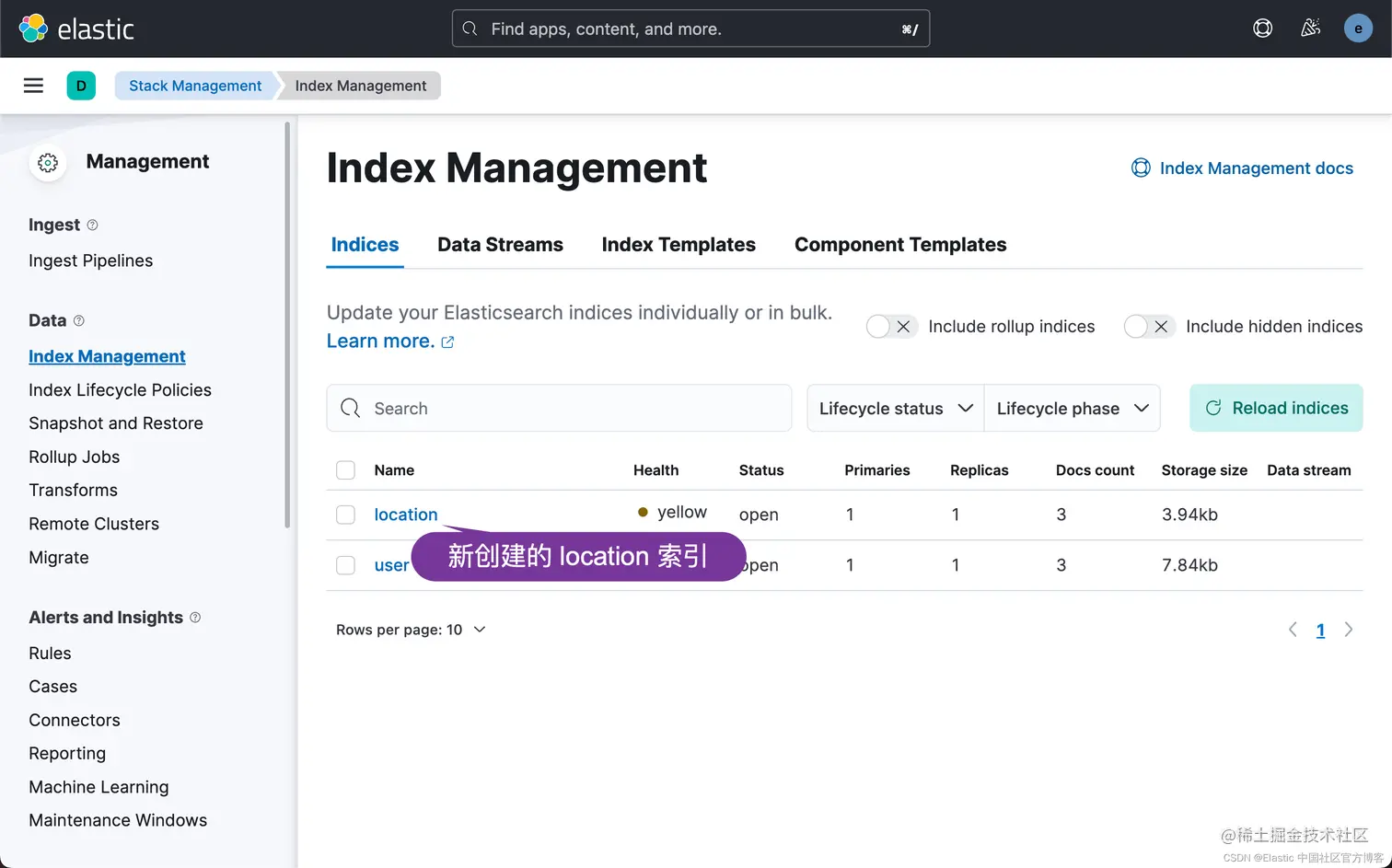Switch to the Data Streams tab
1392x868 pixels.
pyautogui.click(x=500, y=245)
